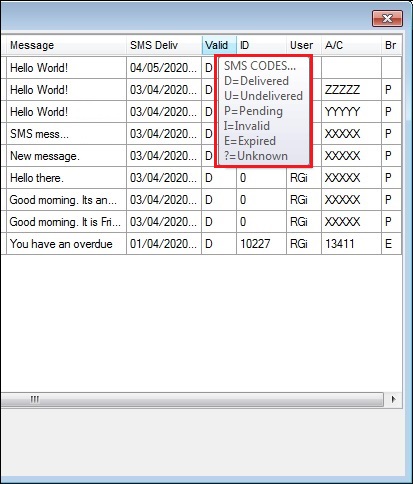
Task: Click the horizontal scrollbar thumb
Action: (192, 399)
